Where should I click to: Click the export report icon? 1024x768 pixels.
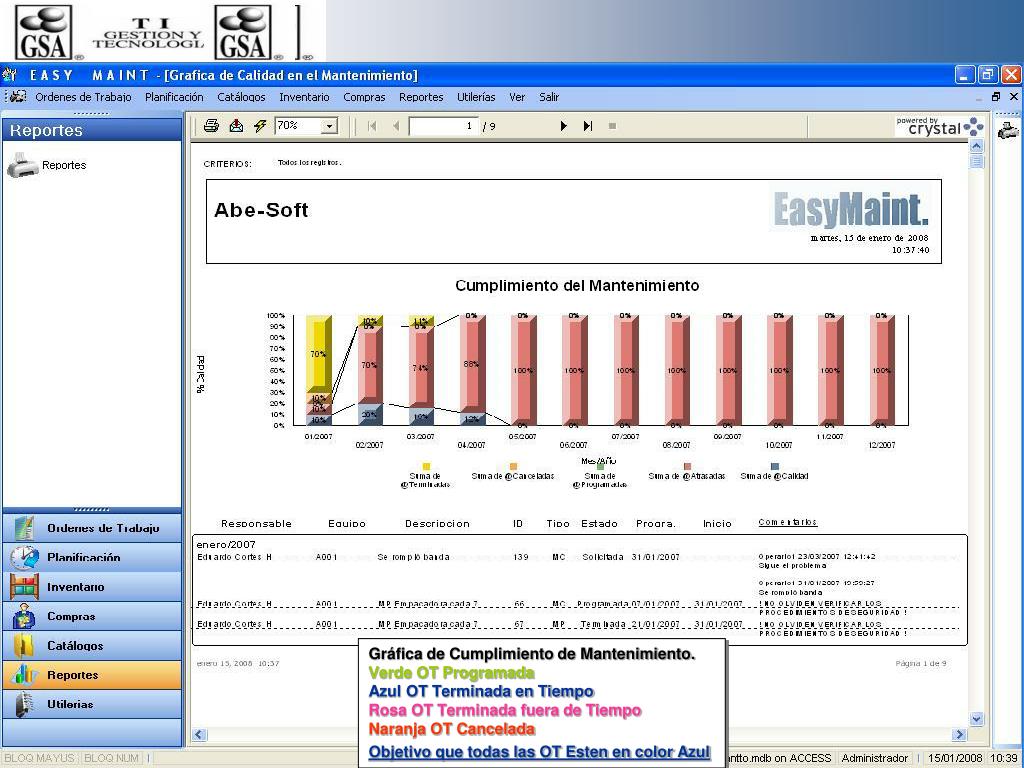pyautogui.click(x=236, y=126)
